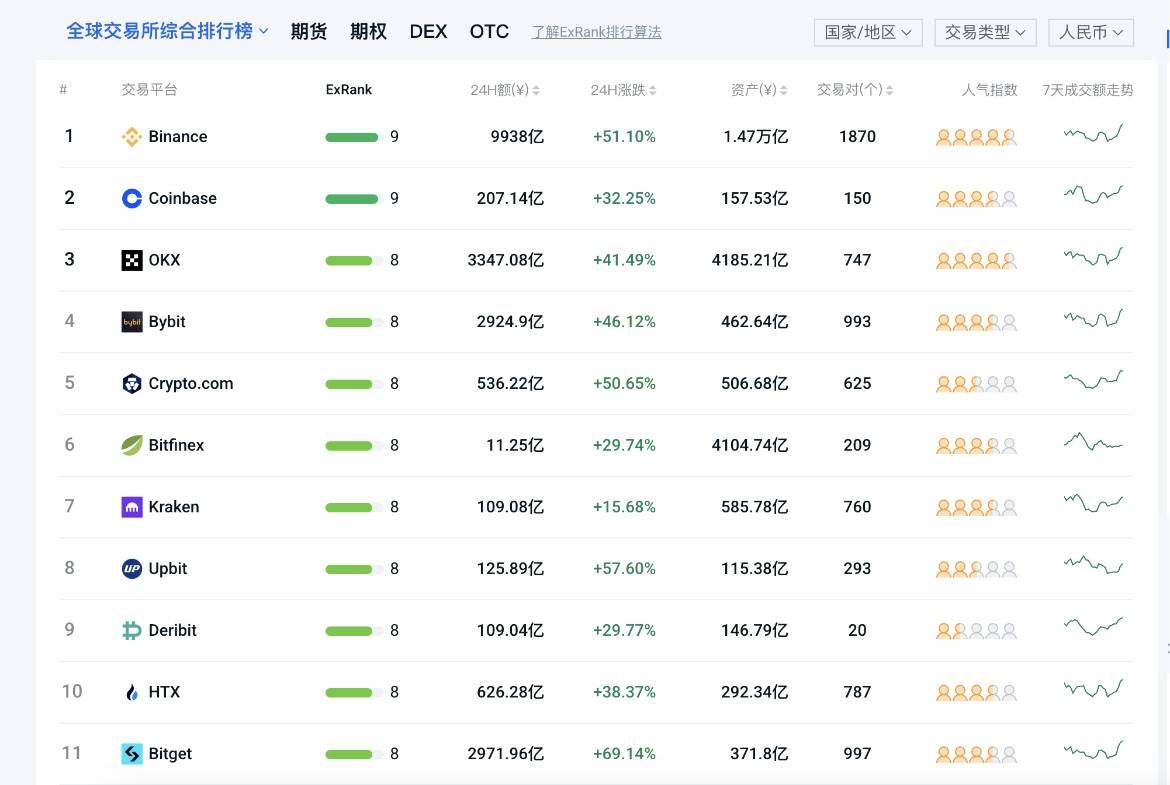Click the Crypto.com logo icon
Screen dimensions: 1170x785
point(131,384)
